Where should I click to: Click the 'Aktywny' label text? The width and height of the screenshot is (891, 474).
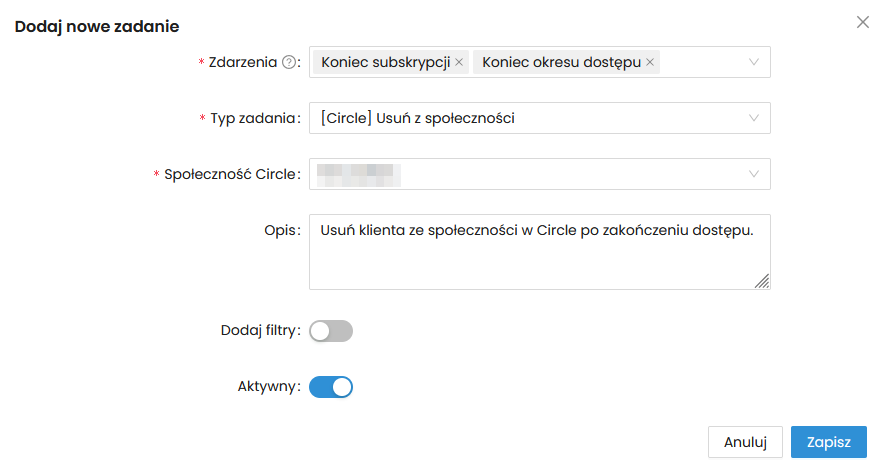tap(265, 387)
